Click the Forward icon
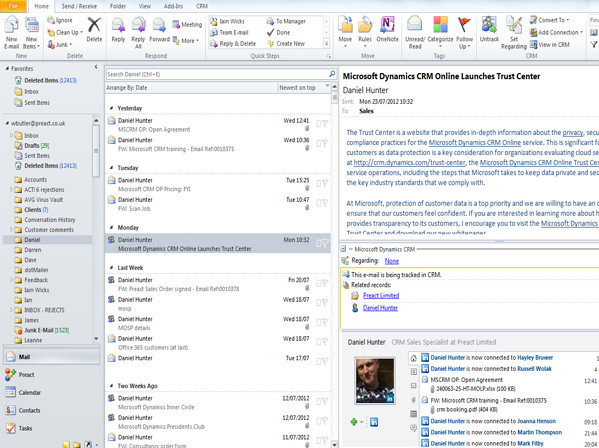The height and width of the screenshot is (448, 599). [x=159, y=26]
